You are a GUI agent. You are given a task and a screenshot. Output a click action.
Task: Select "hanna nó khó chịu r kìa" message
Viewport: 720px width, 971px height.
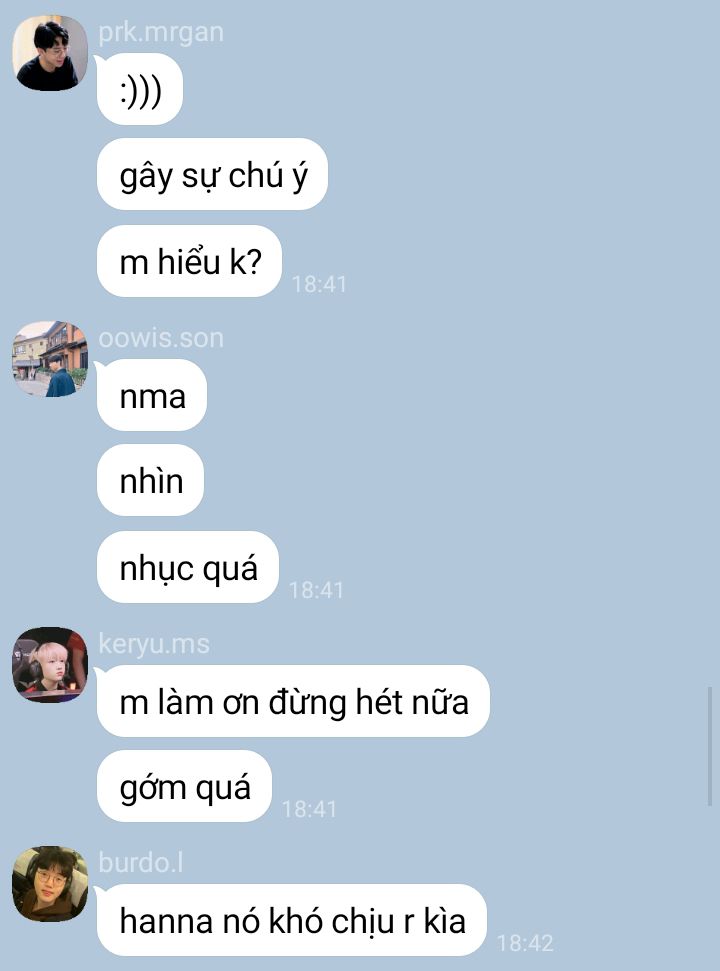click(x=292, y=920)
